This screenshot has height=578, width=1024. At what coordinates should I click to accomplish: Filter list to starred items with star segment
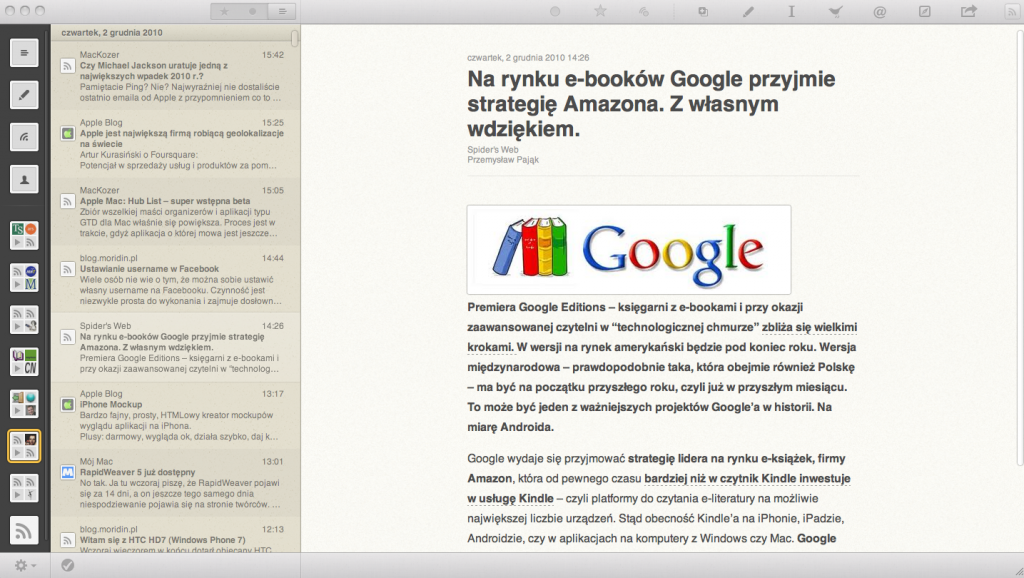[x=225, y=11]
